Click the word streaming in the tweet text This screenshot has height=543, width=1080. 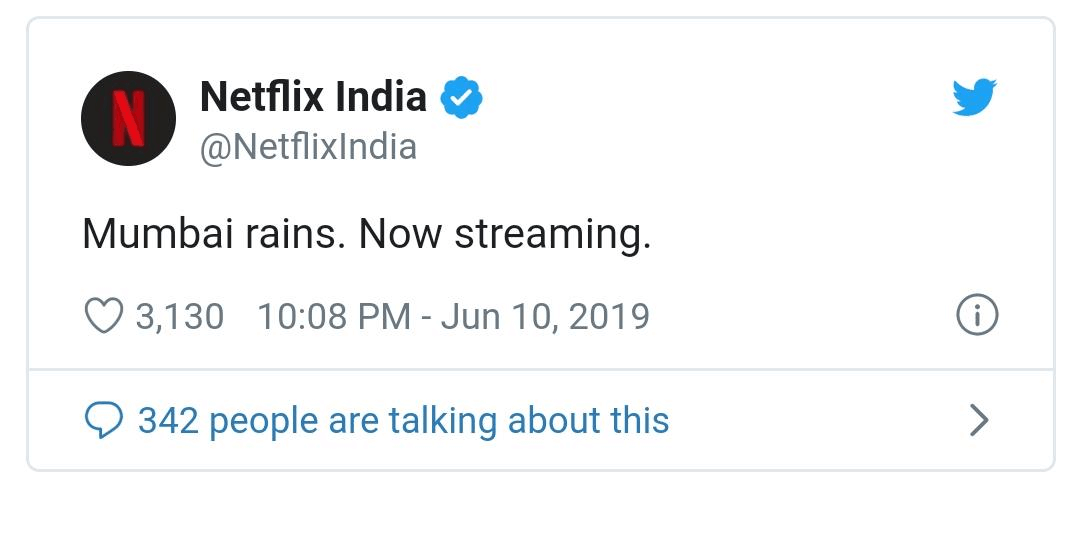tap(553, 236)
